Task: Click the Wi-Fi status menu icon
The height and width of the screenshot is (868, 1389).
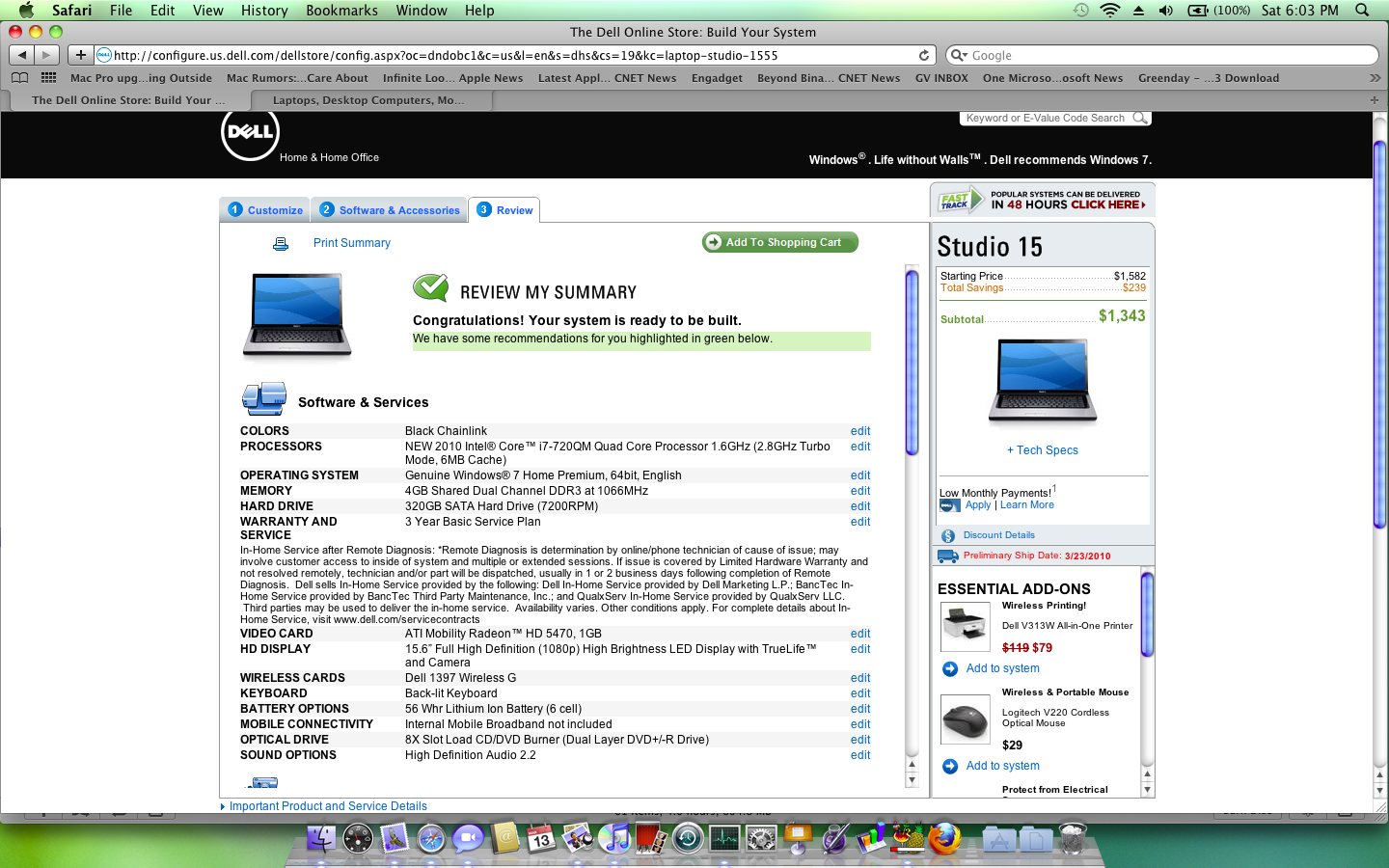Action: pyautogui.click(x=1110, y=10)
